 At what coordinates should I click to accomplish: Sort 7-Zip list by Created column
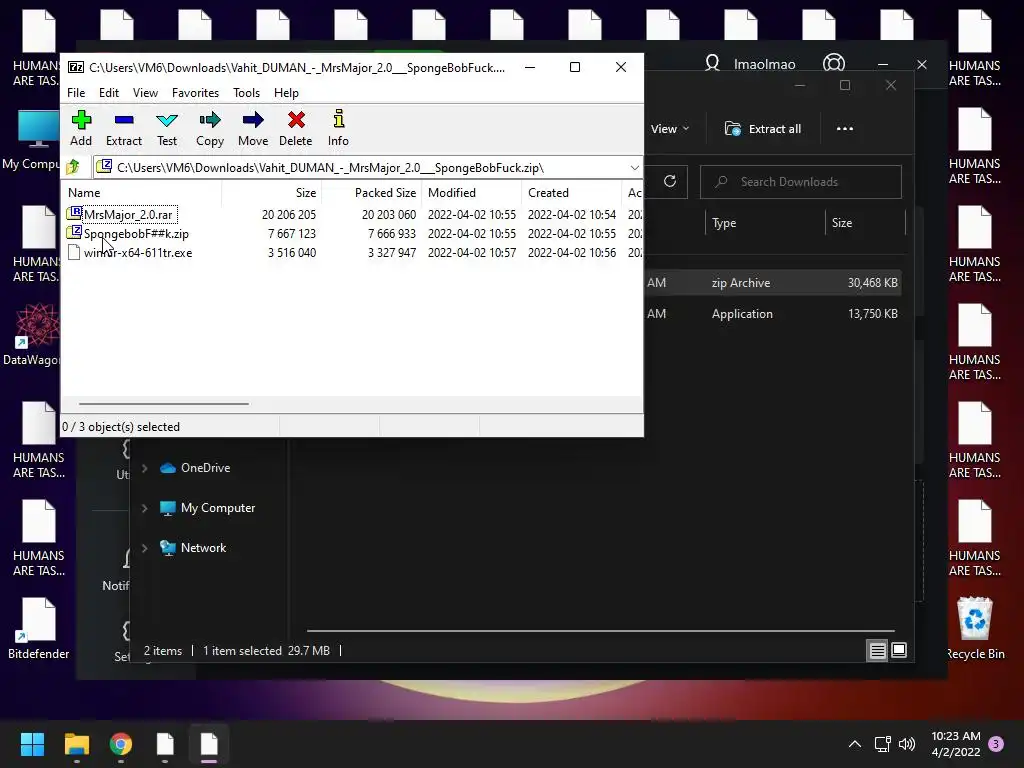point(571,193)
